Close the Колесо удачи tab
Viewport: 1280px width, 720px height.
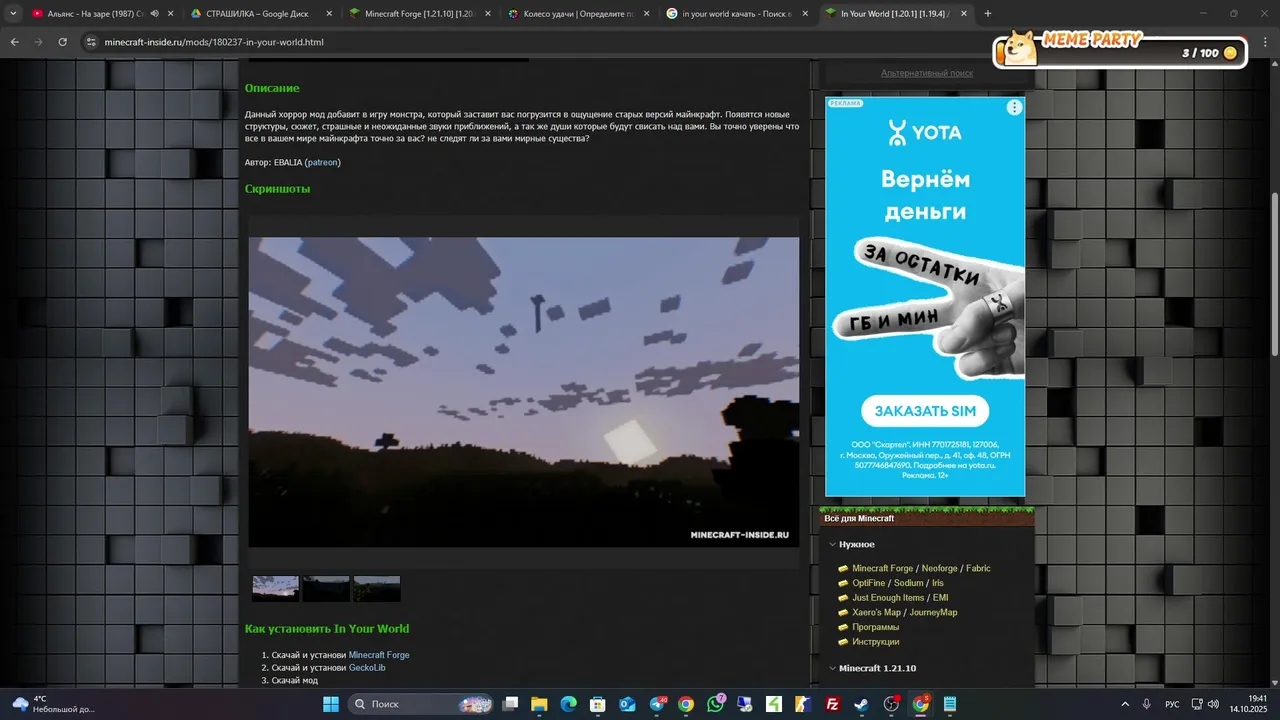[x=646, y=14]
